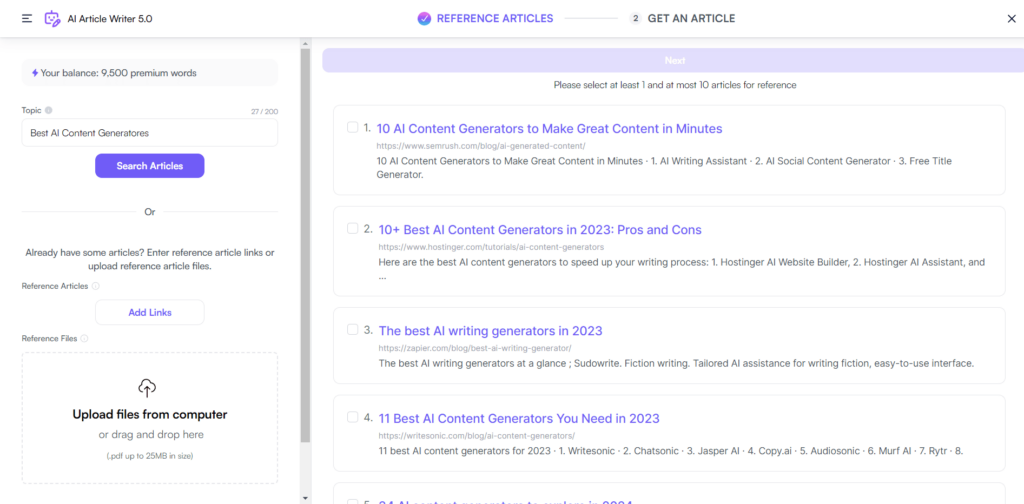Check the zapier article checkbox
Viewport: 1024px width, 504px height.
click(x=353, y=329)
